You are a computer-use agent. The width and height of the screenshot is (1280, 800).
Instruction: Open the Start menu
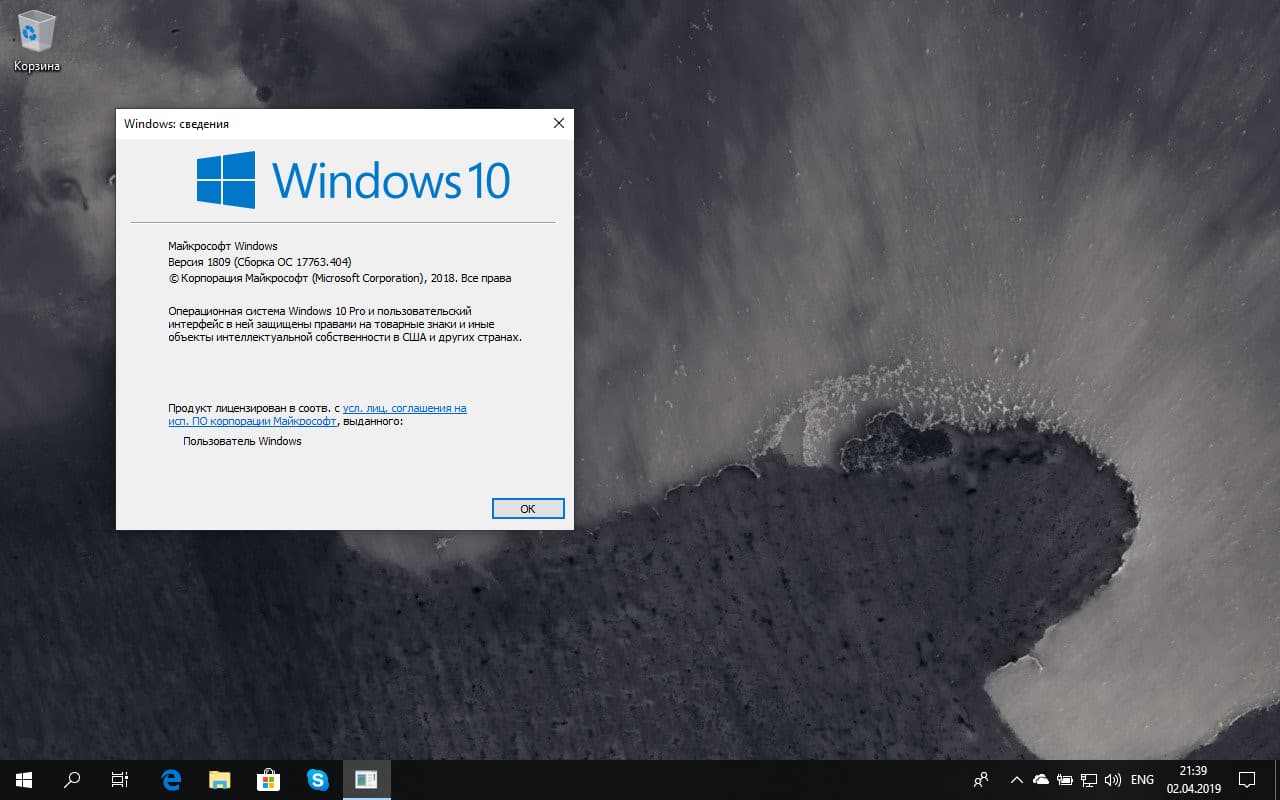click(x=21, y=779)
